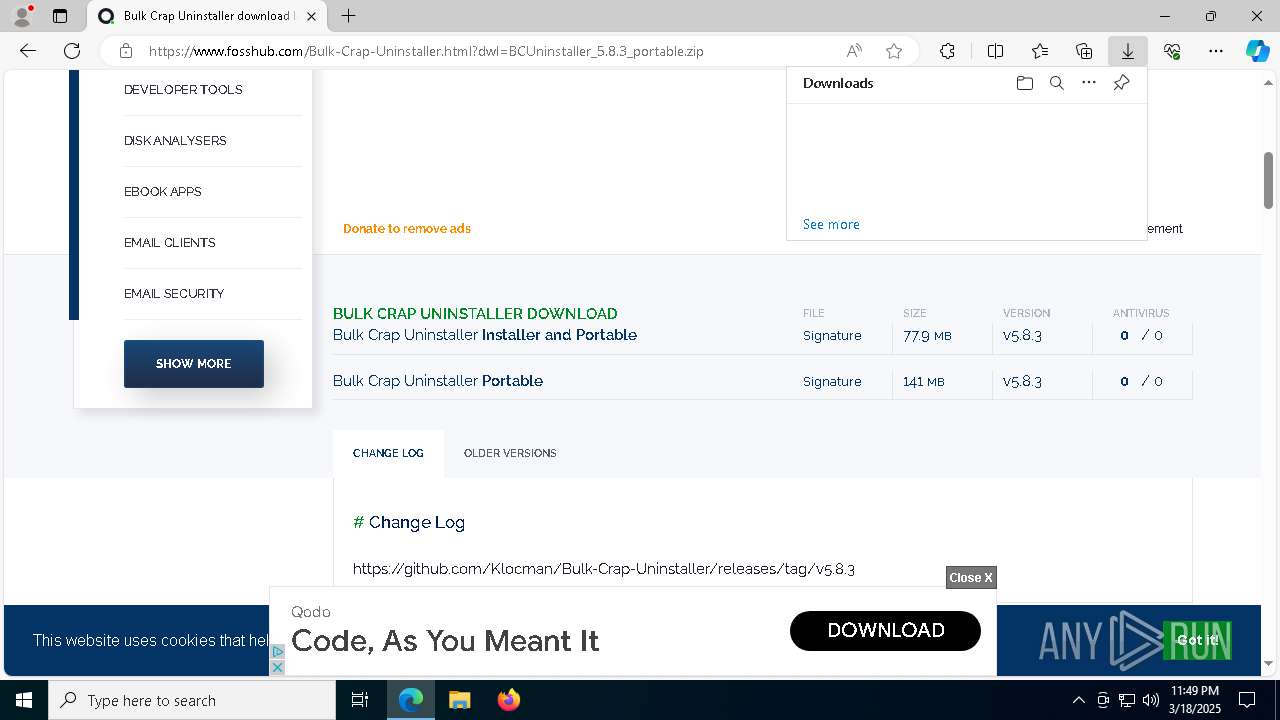Click the GitHub releases URL text
1280x720 pixels.
point(604,569)
